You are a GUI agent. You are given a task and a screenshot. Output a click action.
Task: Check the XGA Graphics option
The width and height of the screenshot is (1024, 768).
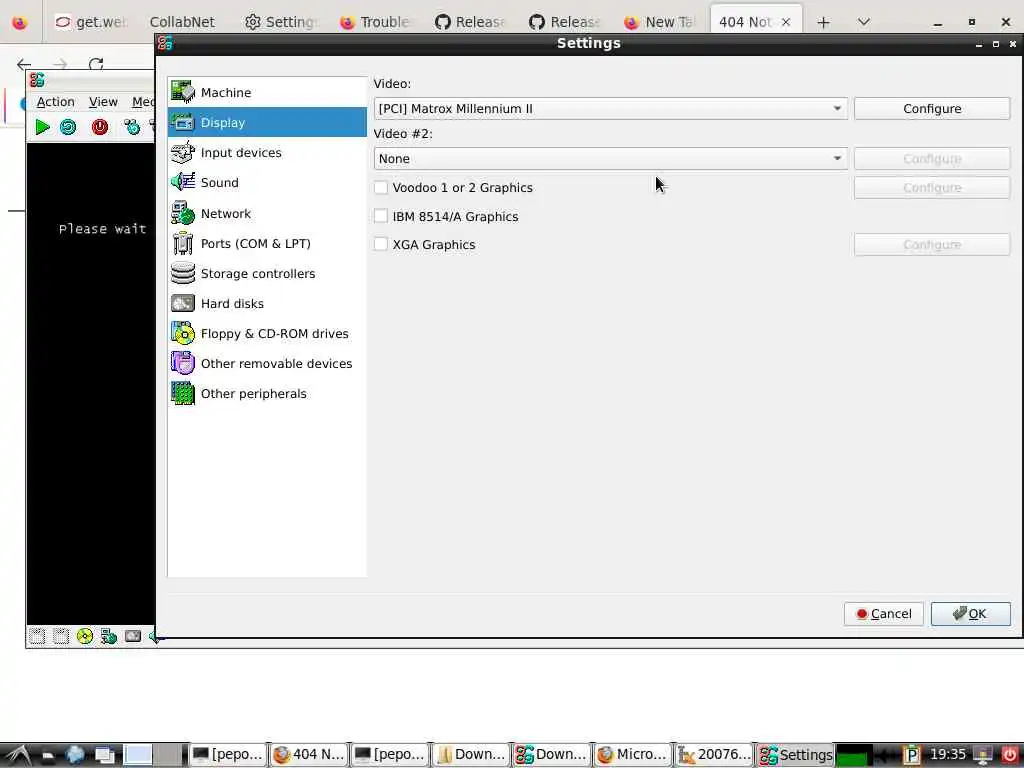coord(381,244)
